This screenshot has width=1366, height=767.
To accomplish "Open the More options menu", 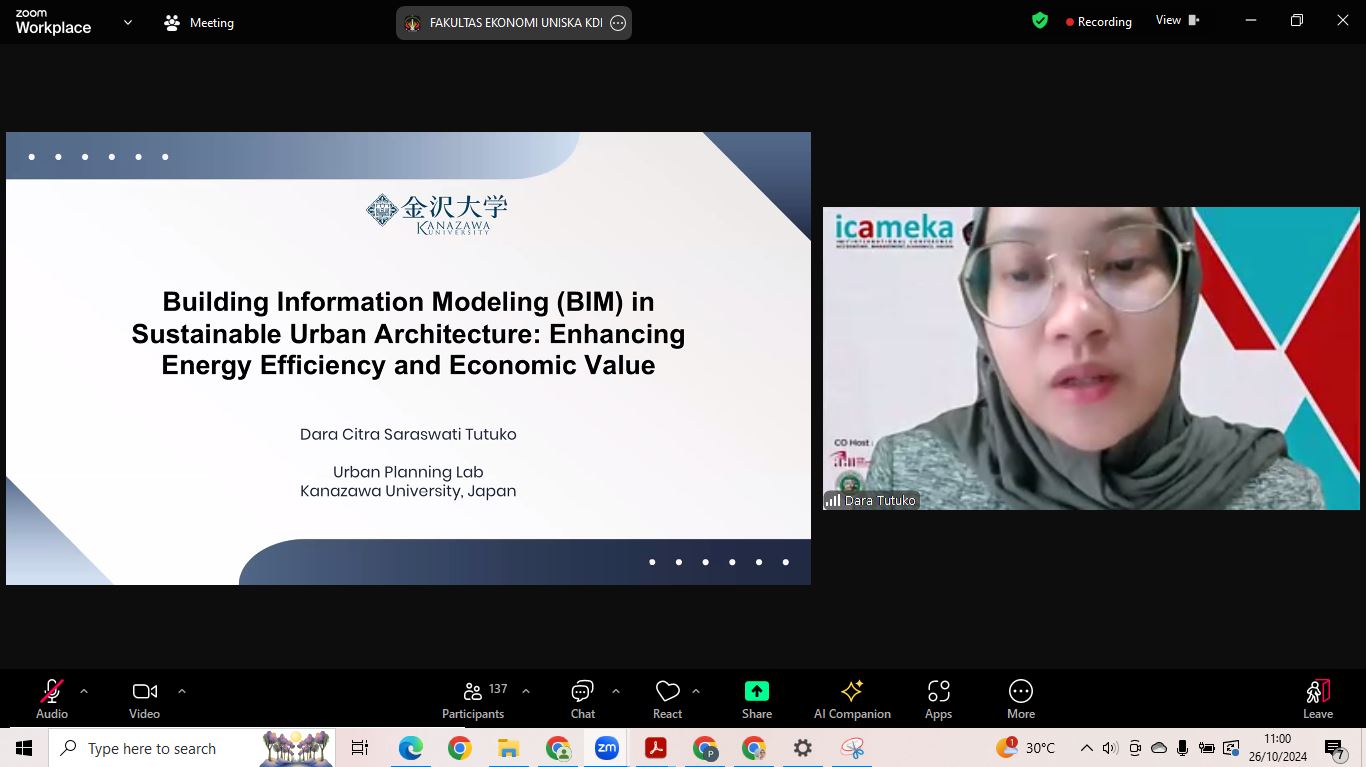I will [x=1020, y=698].
